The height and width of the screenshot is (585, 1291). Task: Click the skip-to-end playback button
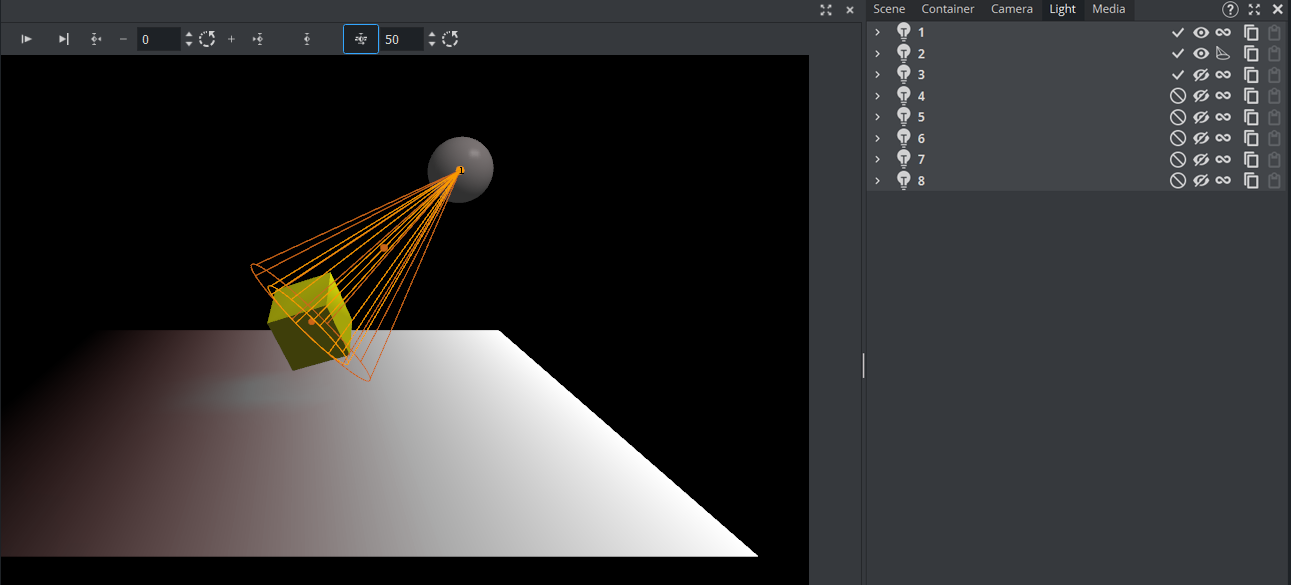pos(63,39)
